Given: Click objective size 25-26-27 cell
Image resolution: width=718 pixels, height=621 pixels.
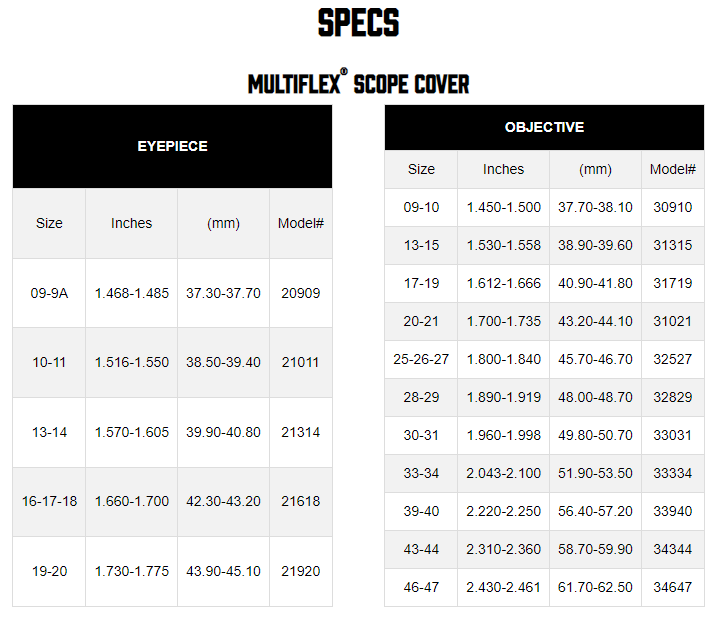Looking at the screenshot, I should [x=421, y=359].
